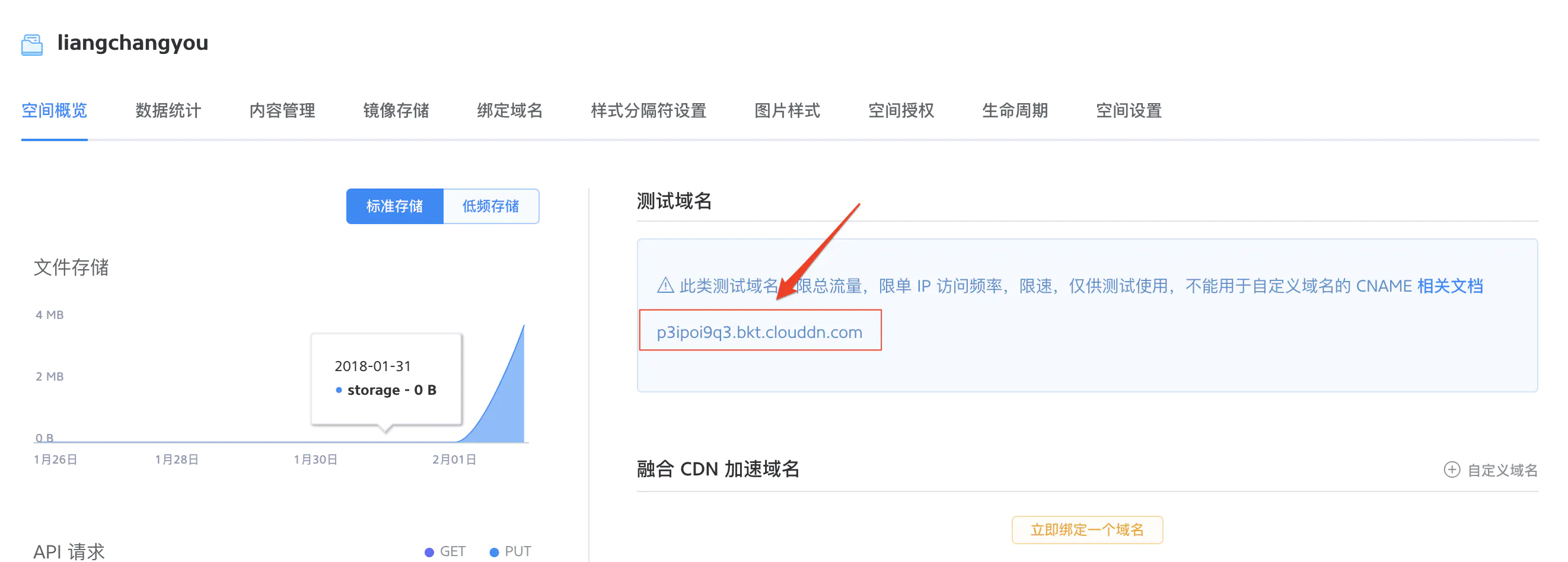Go to the 空间设置 tab
The width and height of the screenshot is (1568, 562).
[1129, 110]
